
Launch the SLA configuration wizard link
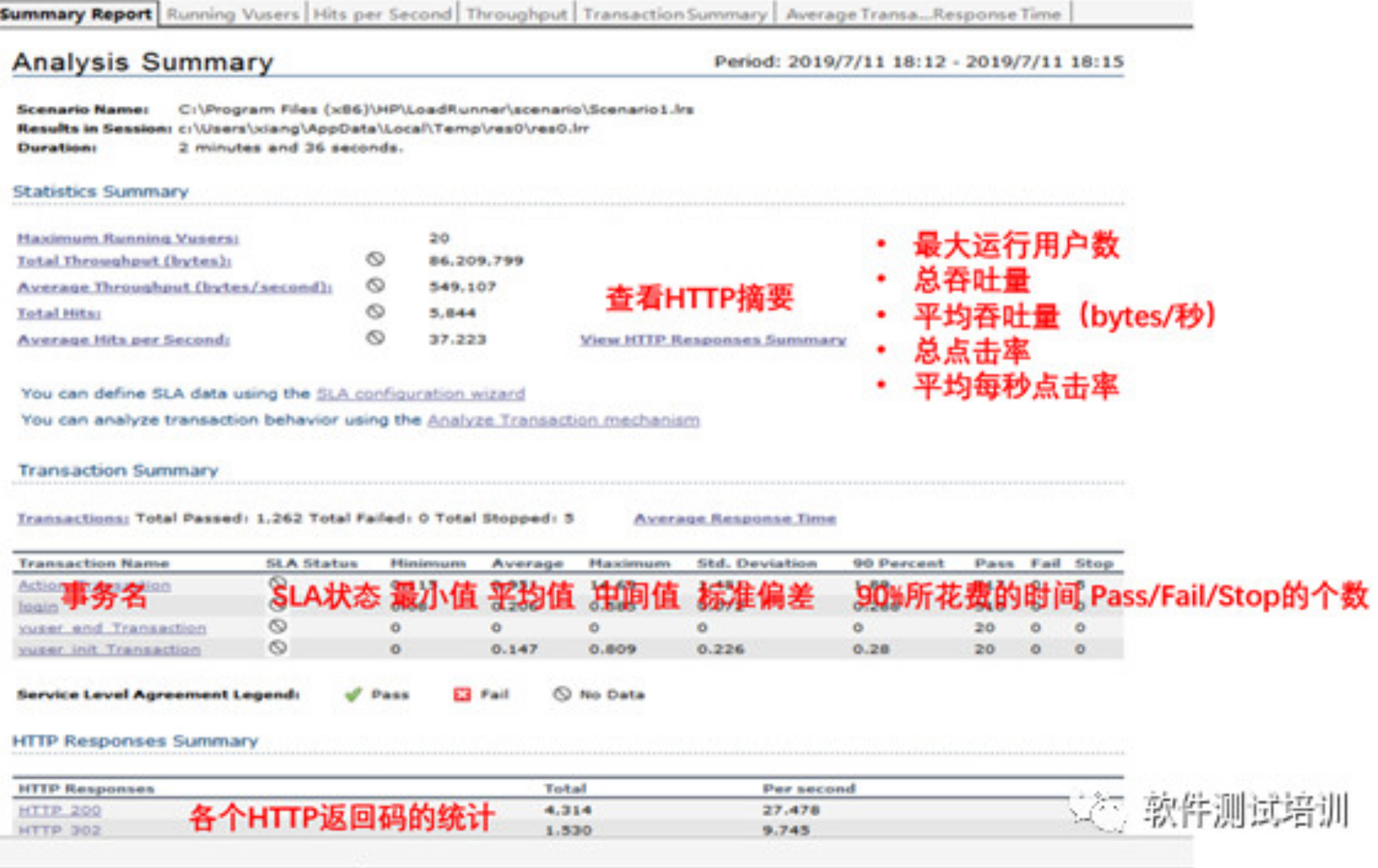pyautogui.click(x=420, y=393)
